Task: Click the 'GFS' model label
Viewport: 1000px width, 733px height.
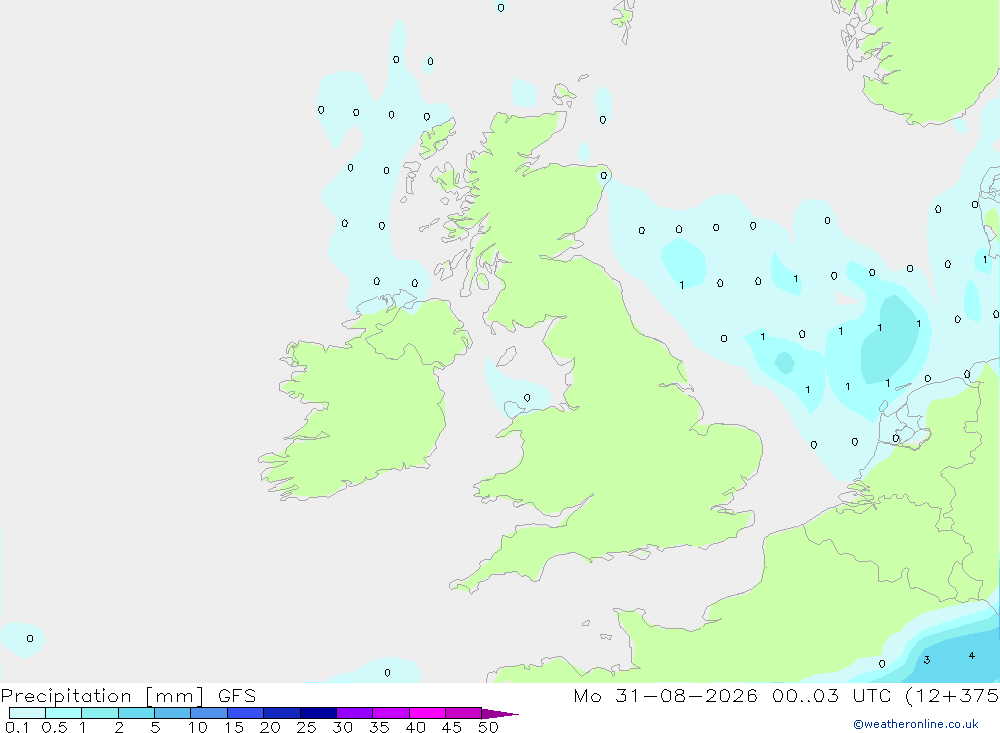Action: [237, 696]
